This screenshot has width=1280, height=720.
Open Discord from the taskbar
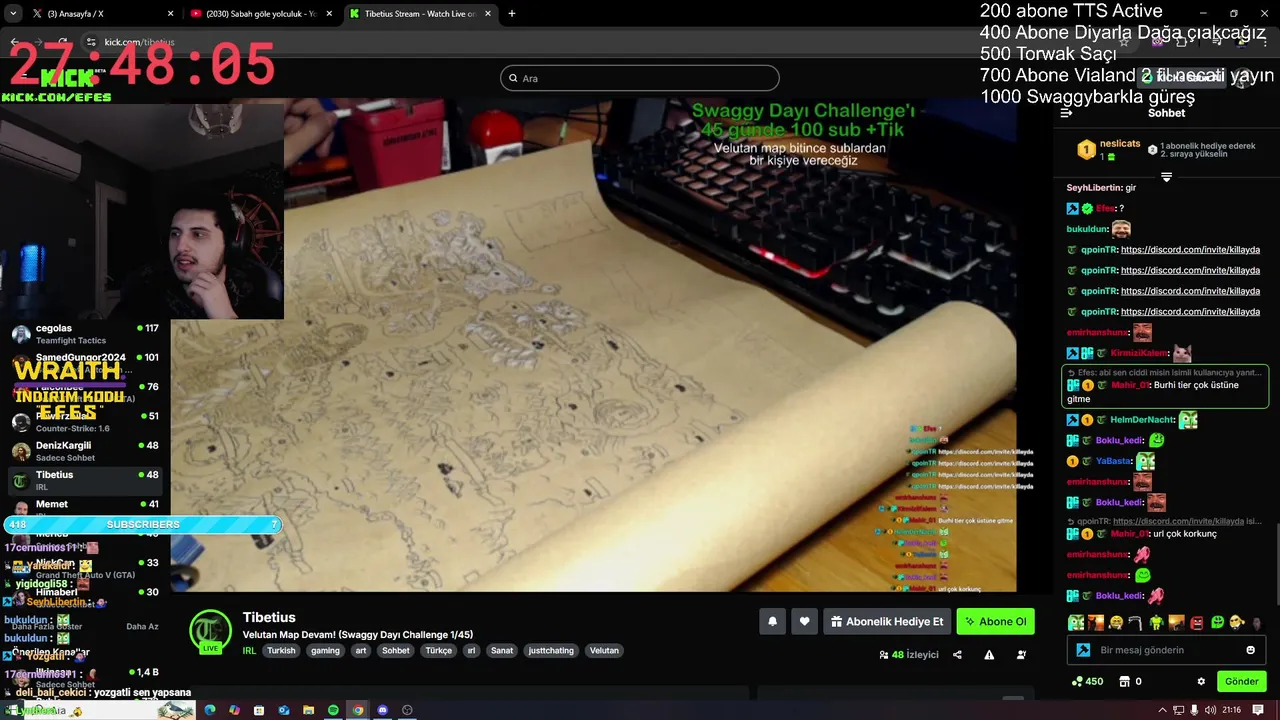tap(382, 710)
